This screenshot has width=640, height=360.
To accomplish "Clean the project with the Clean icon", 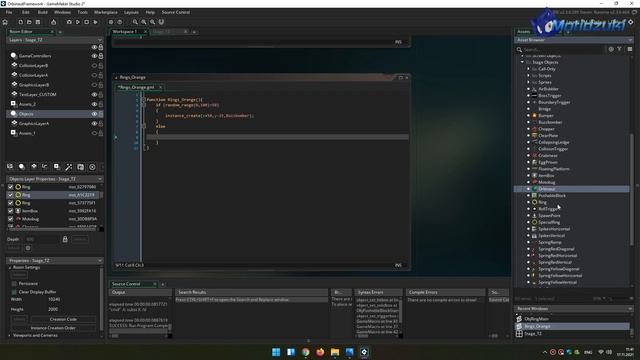I will [95, 22].
